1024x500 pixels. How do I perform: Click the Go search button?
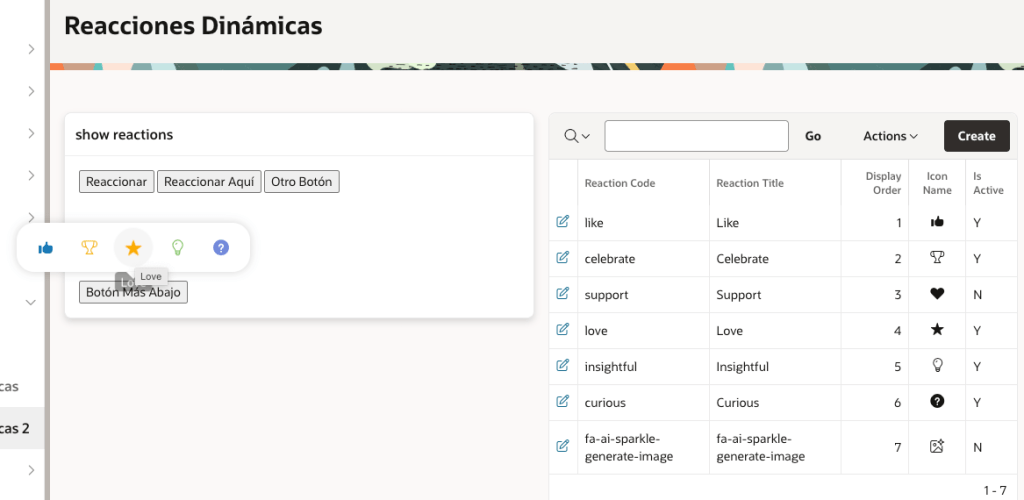813,136
